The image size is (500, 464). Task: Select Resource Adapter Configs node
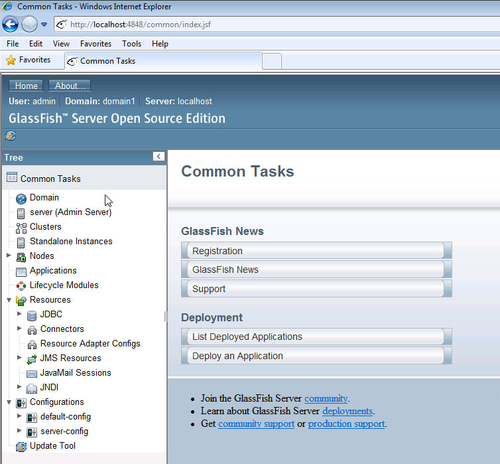click(x=90, y=344)
